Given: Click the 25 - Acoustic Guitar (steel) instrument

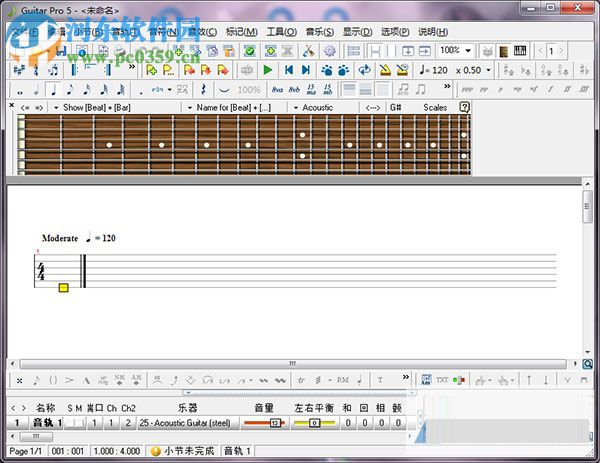Looking at the screenshot, I should [x=190, y=423].
